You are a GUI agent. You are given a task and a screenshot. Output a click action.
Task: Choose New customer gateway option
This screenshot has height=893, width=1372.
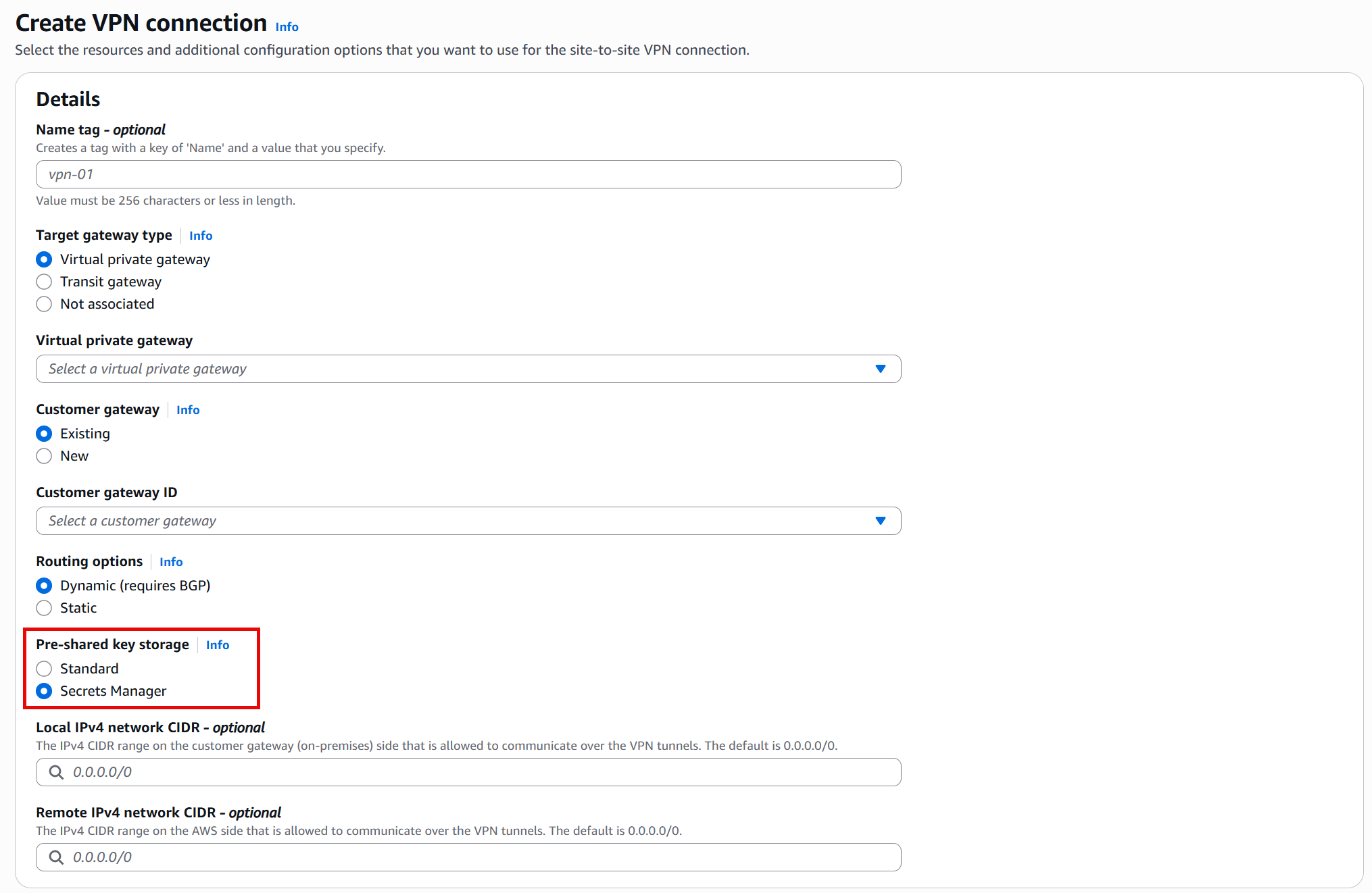pos(44,456)
